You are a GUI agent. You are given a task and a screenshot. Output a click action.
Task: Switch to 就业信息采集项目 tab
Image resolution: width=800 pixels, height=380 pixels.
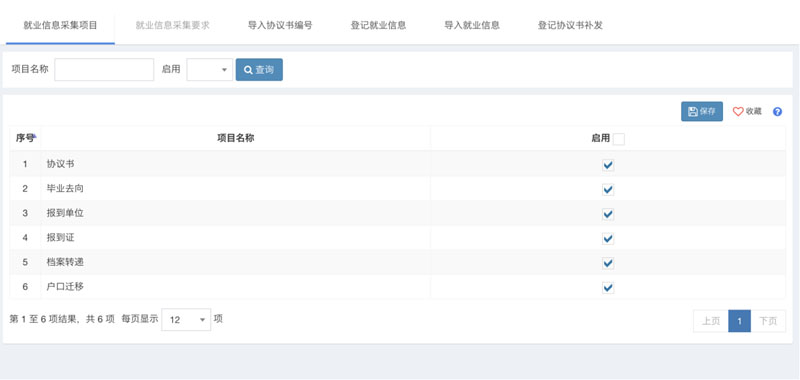[60, 25]
